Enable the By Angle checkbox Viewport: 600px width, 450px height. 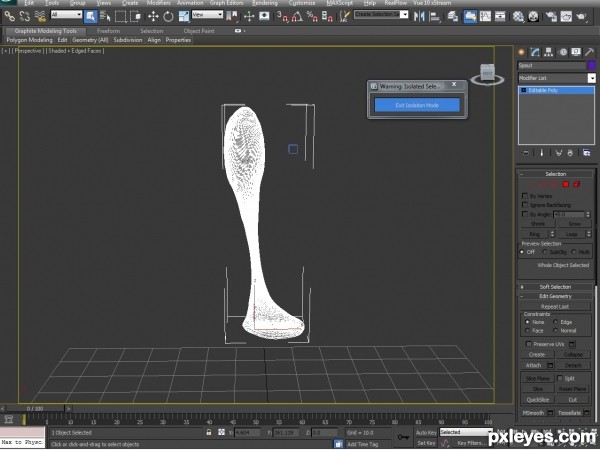pos(525,214)
